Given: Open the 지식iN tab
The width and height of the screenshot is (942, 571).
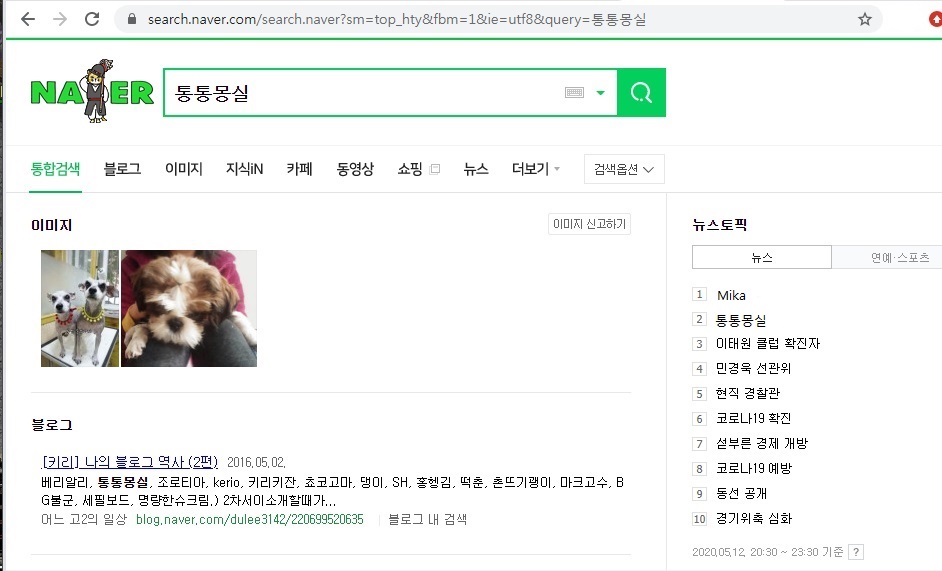Looking at the screenshot, I should point(245,169).
